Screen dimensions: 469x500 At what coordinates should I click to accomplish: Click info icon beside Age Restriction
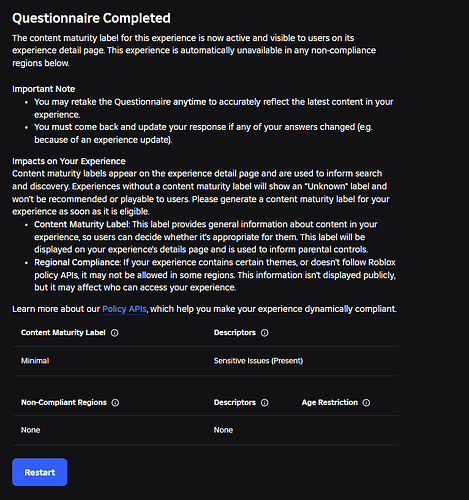[366, 403]
